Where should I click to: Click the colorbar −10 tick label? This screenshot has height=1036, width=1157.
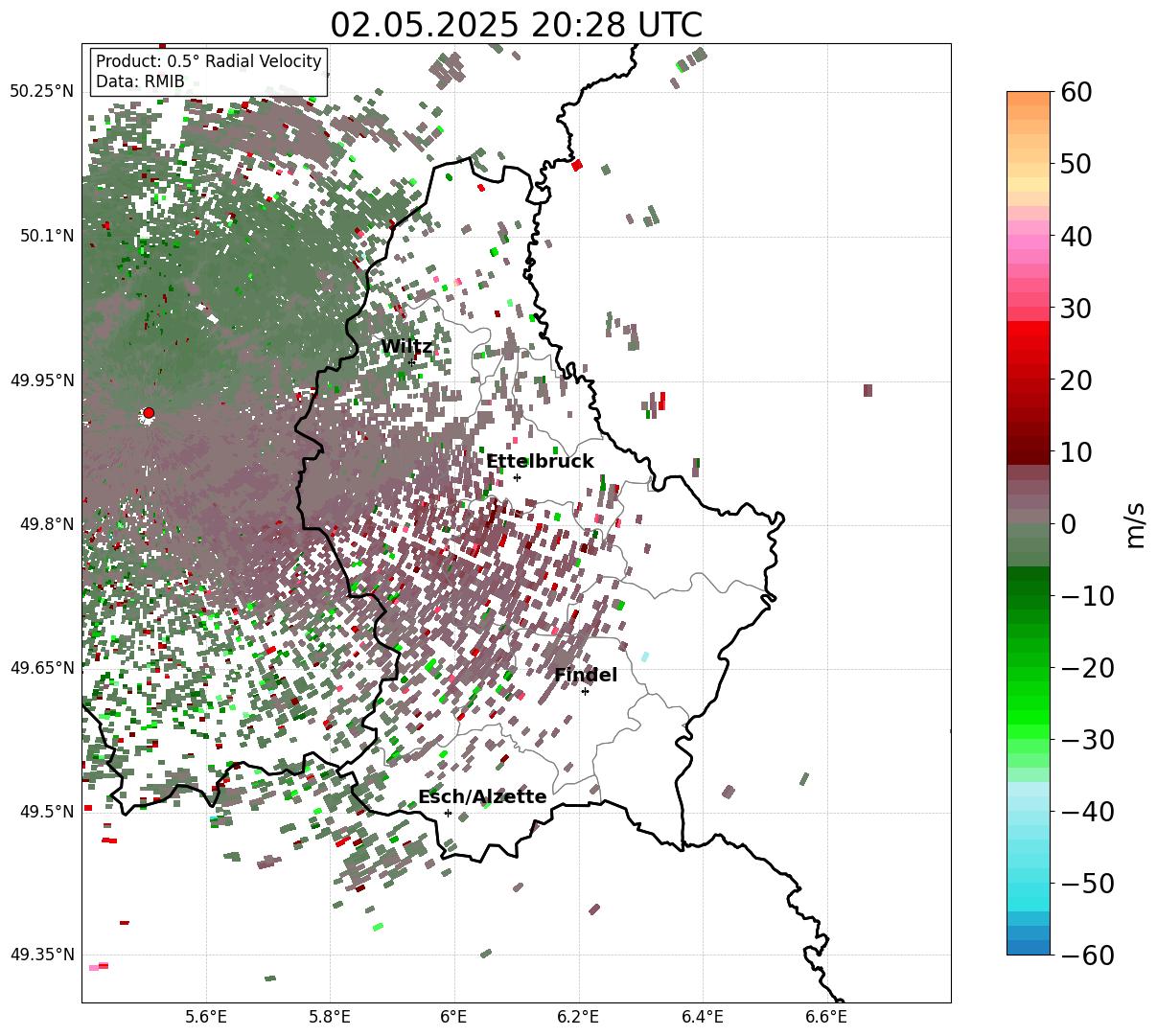[x=1087, y=595]
